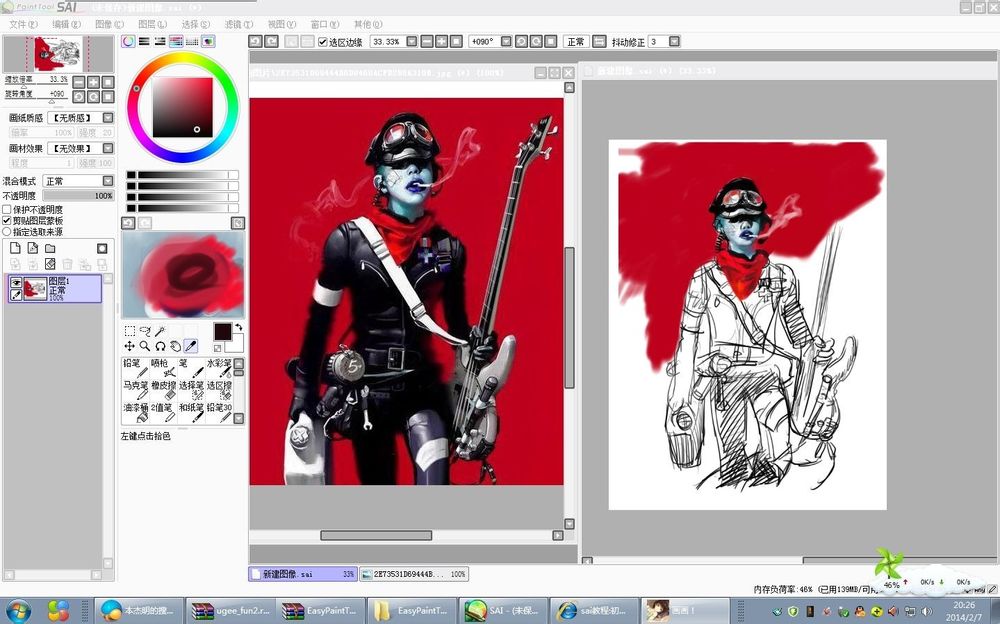Select the Selection Eraser (选区擦) tool

(219, 390)
